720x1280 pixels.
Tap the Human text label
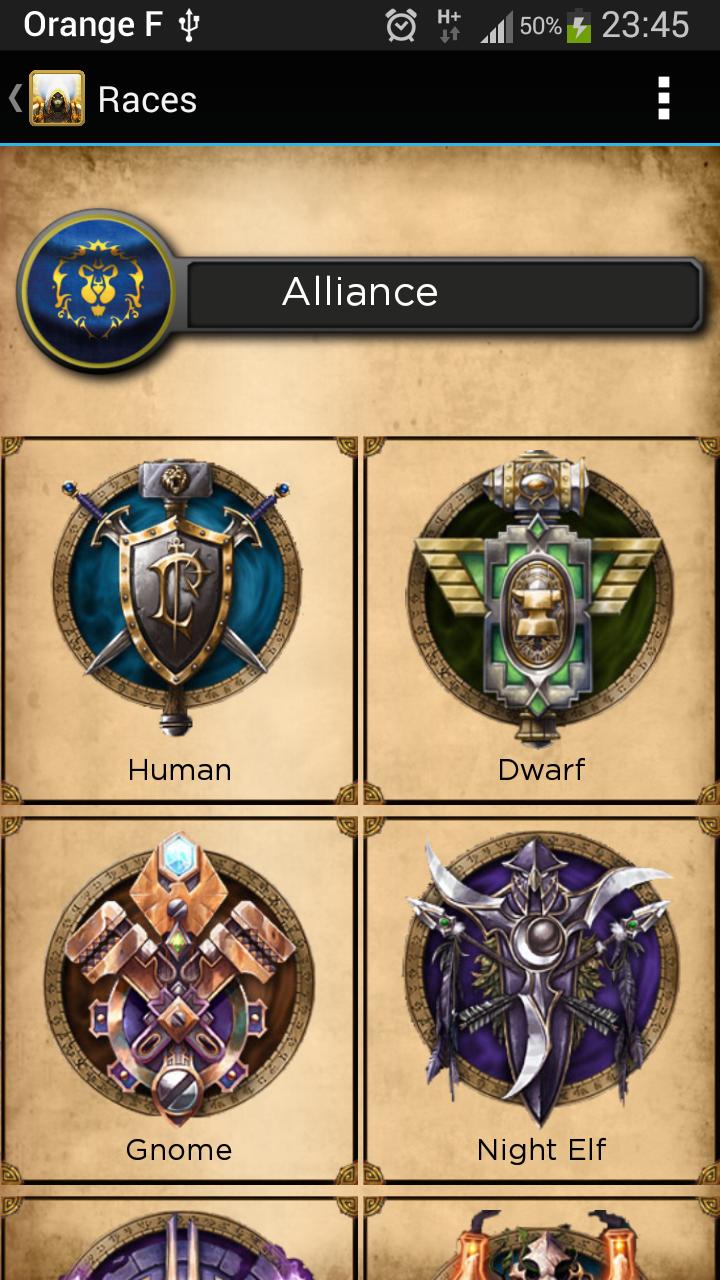coord(179,770)
